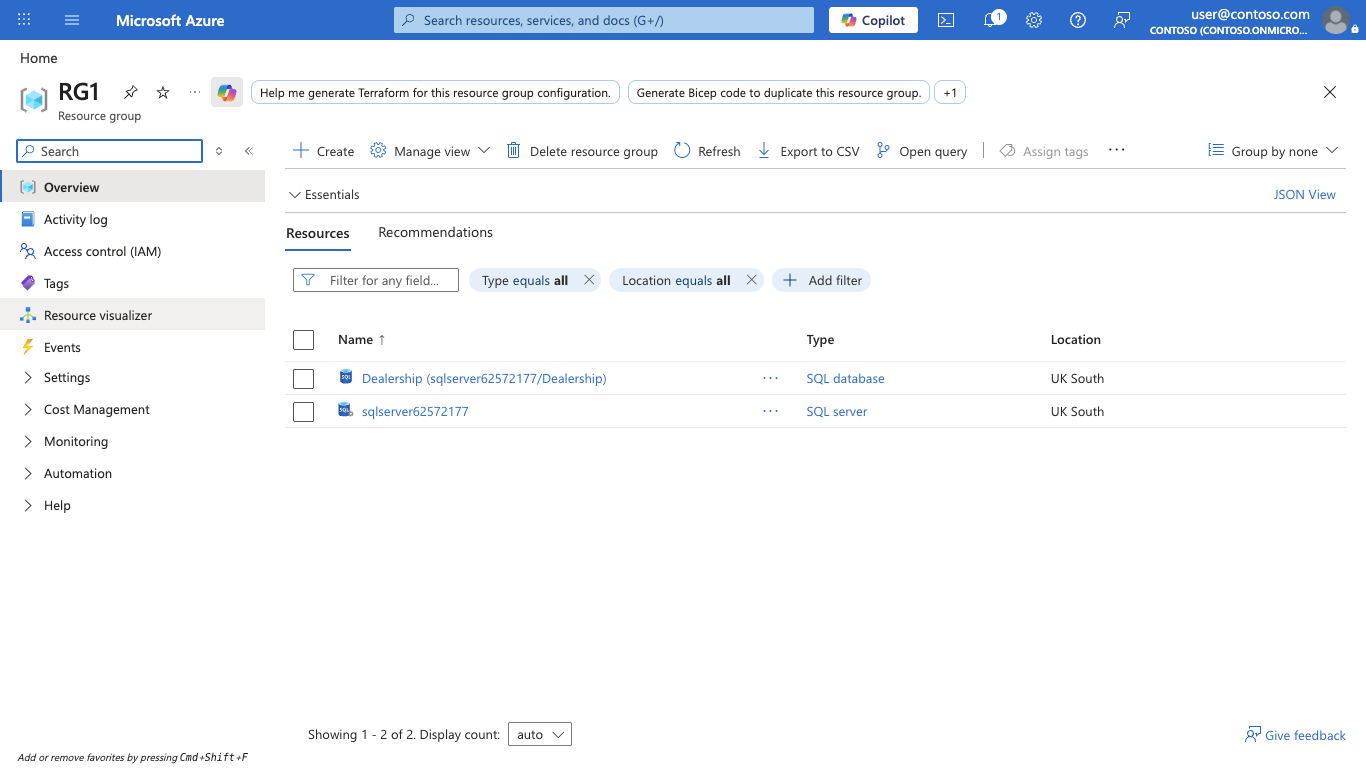Open the Manage view dropdown
This screenshot has height=768, width=1366.
(x=430, y=151)
